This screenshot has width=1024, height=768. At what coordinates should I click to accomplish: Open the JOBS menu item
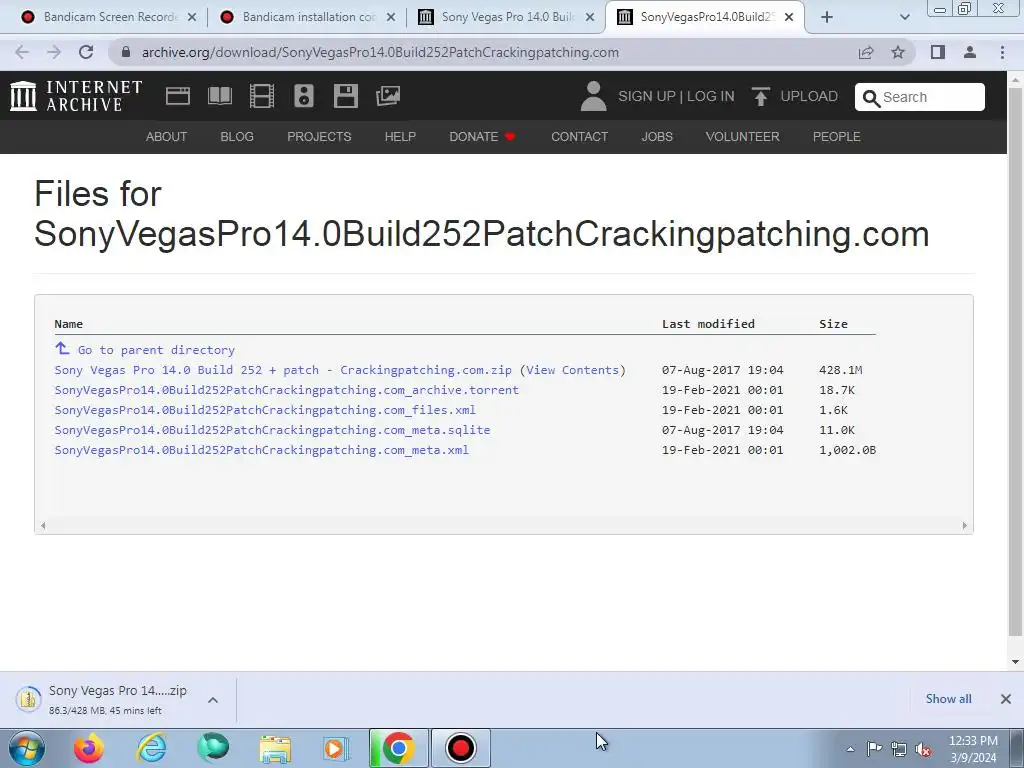(x=657, y=136)
